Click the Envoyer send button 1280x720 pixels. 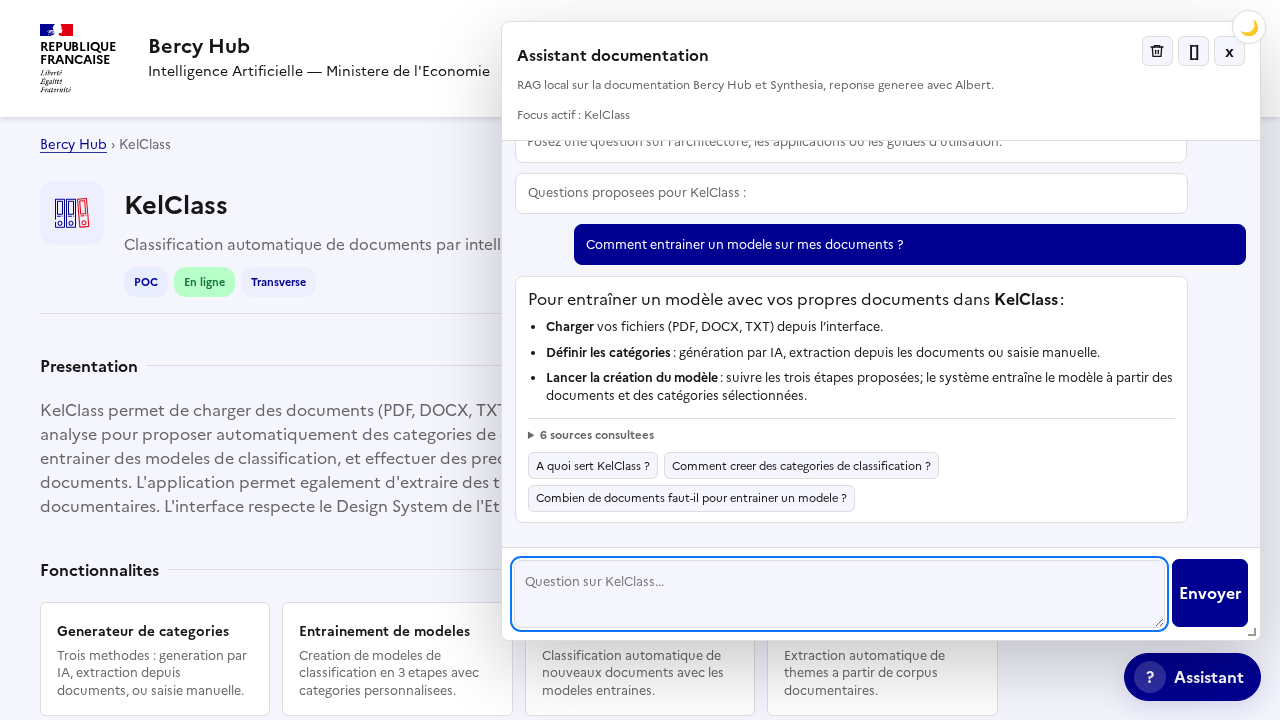coord(1210,593)
